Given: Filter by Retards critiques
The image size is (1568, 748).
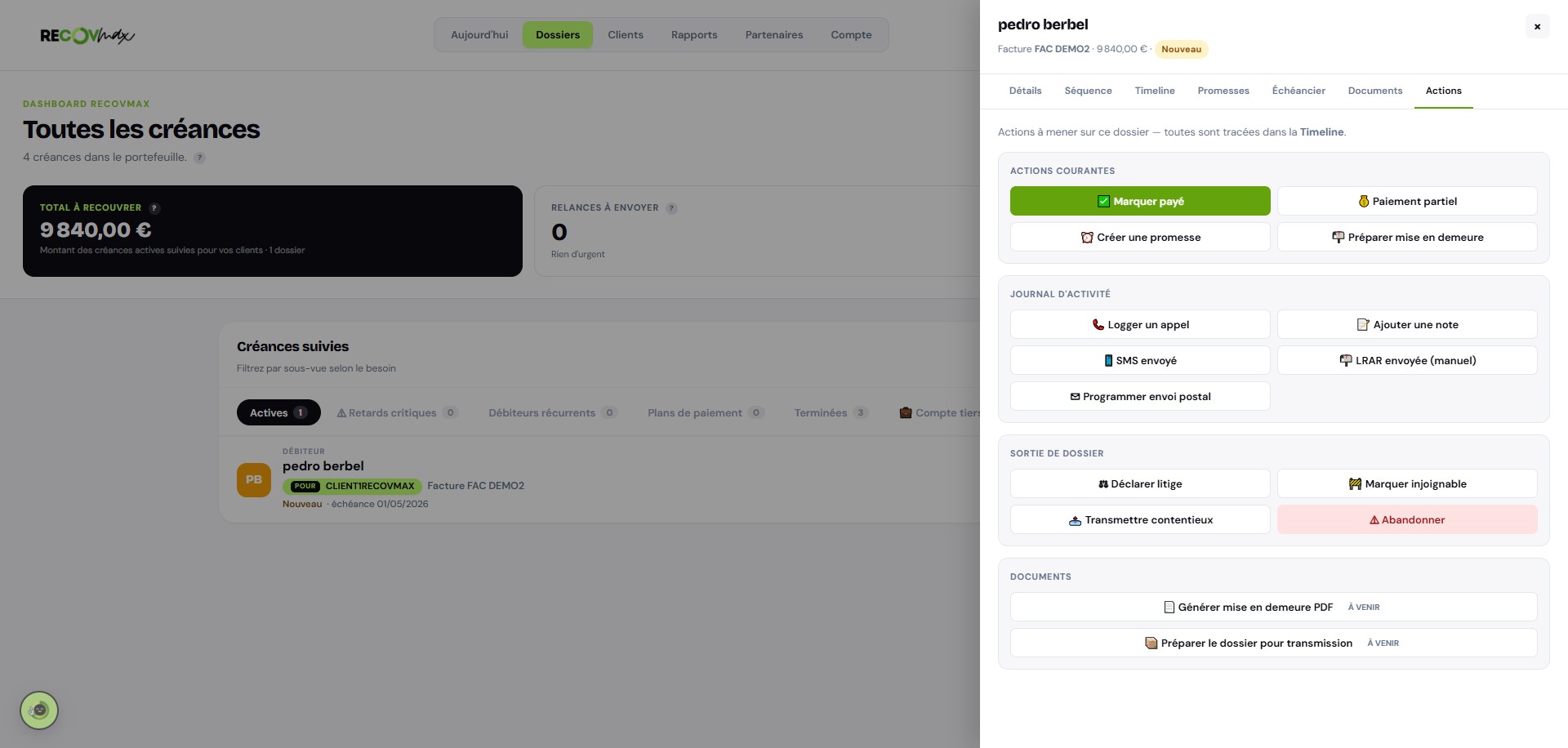Looking at the screenshot, I should pos(397,413).
